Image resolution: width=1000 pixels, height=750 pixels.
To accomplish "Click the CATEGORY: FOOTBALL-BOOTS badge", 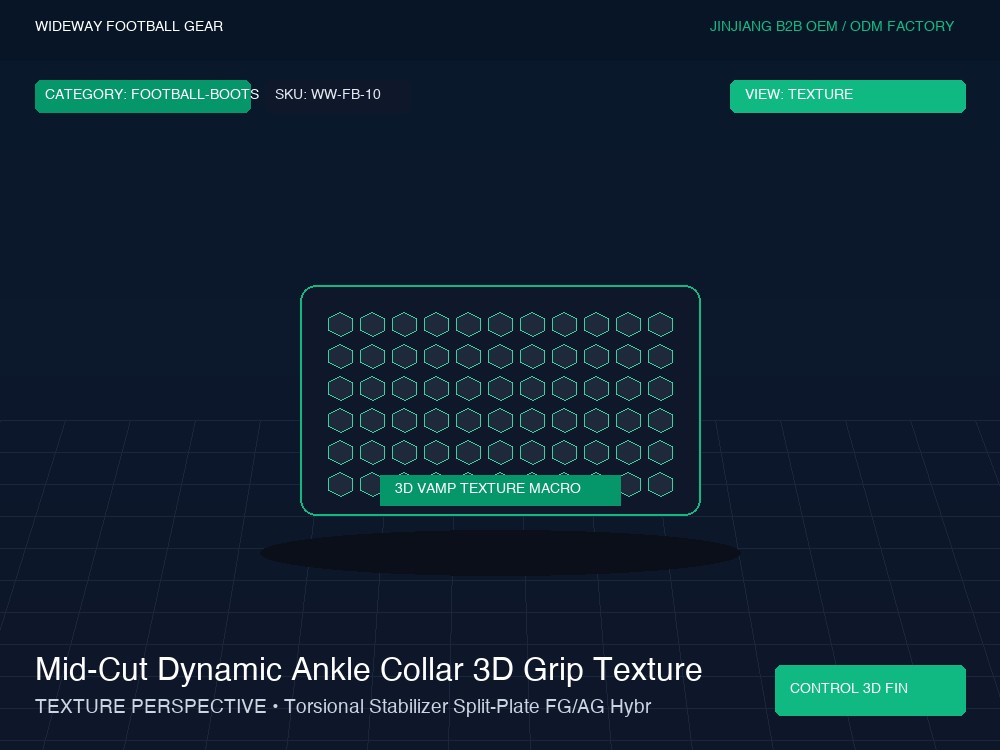I will 143,96.
